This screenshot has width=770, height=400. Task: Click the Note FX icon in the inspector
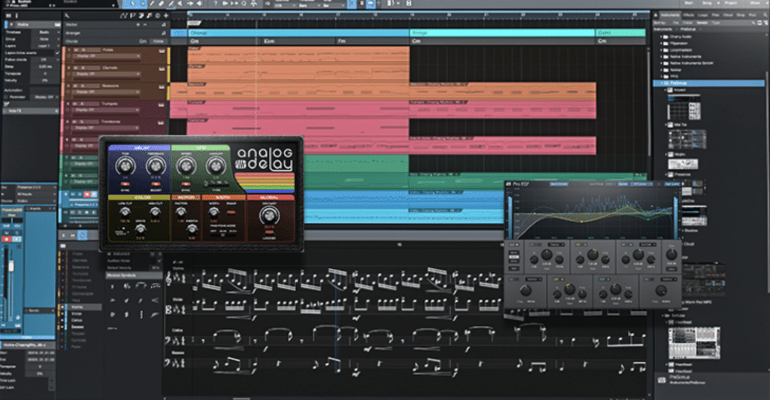pos(6,104)
